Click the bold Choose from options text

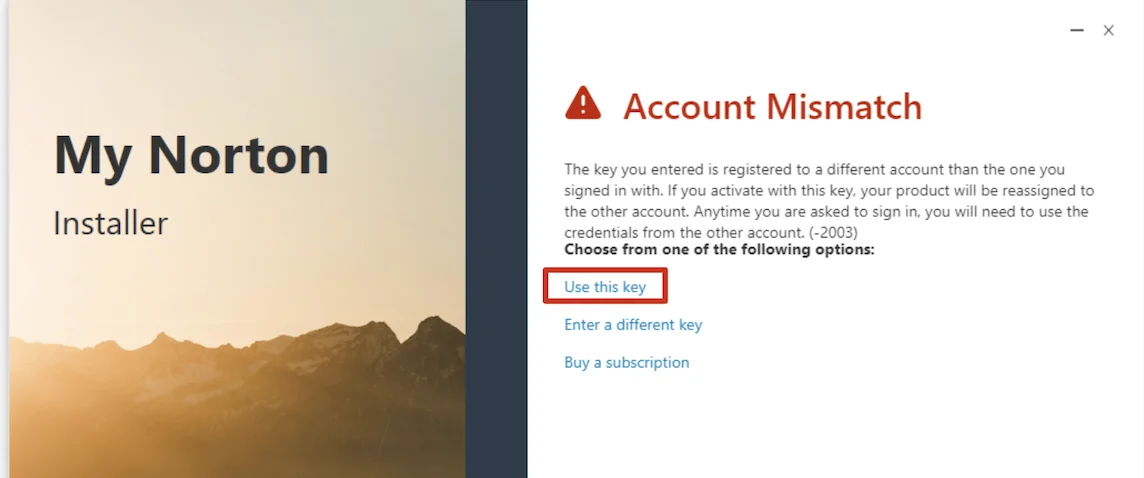pyautogui.click(x=719, y=249)
